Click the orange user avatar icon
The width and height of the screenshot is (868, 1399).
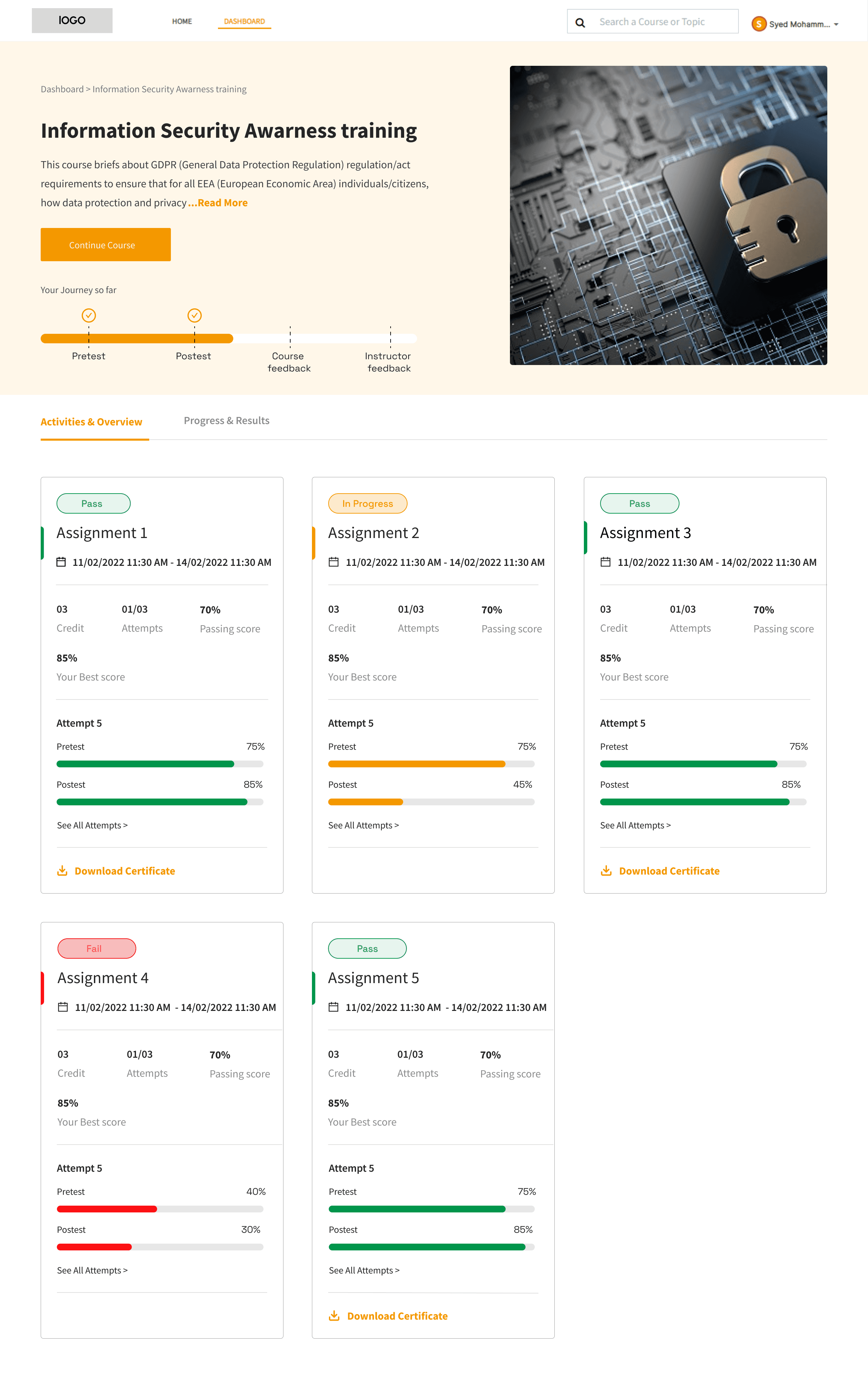758,23
